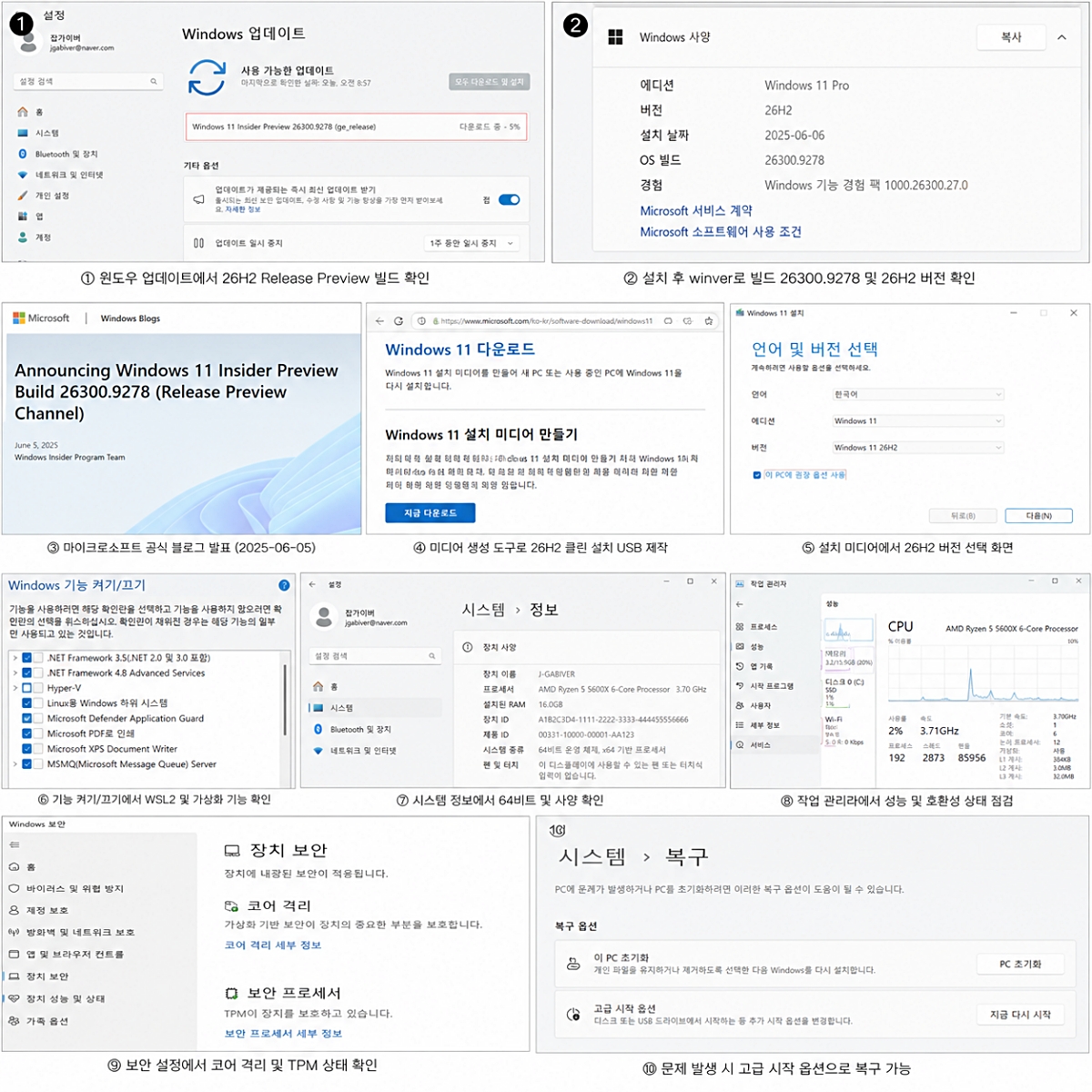Screen dimensions: 1092x1092
Task: Open the 버전 dropdown showing Windows 11 26H2
Action: [x=918, y=448]
